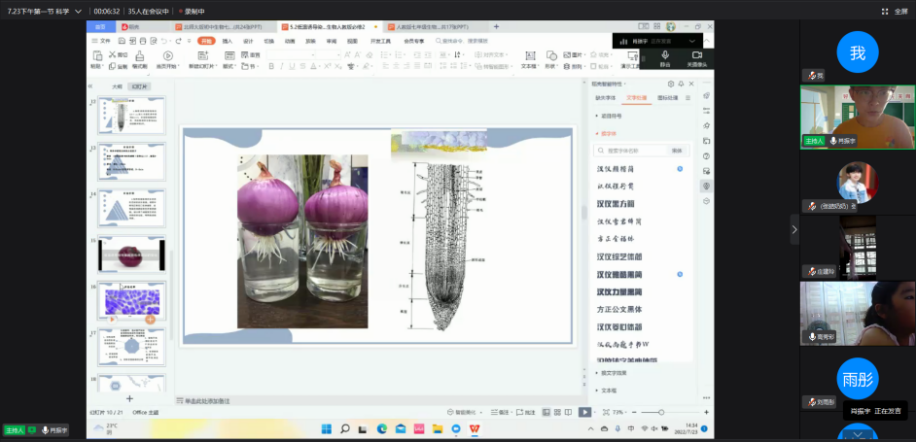Switch to the 大纲 outline view tab
The height and width of the screenshot is (442, 916).
pos(117,87)
